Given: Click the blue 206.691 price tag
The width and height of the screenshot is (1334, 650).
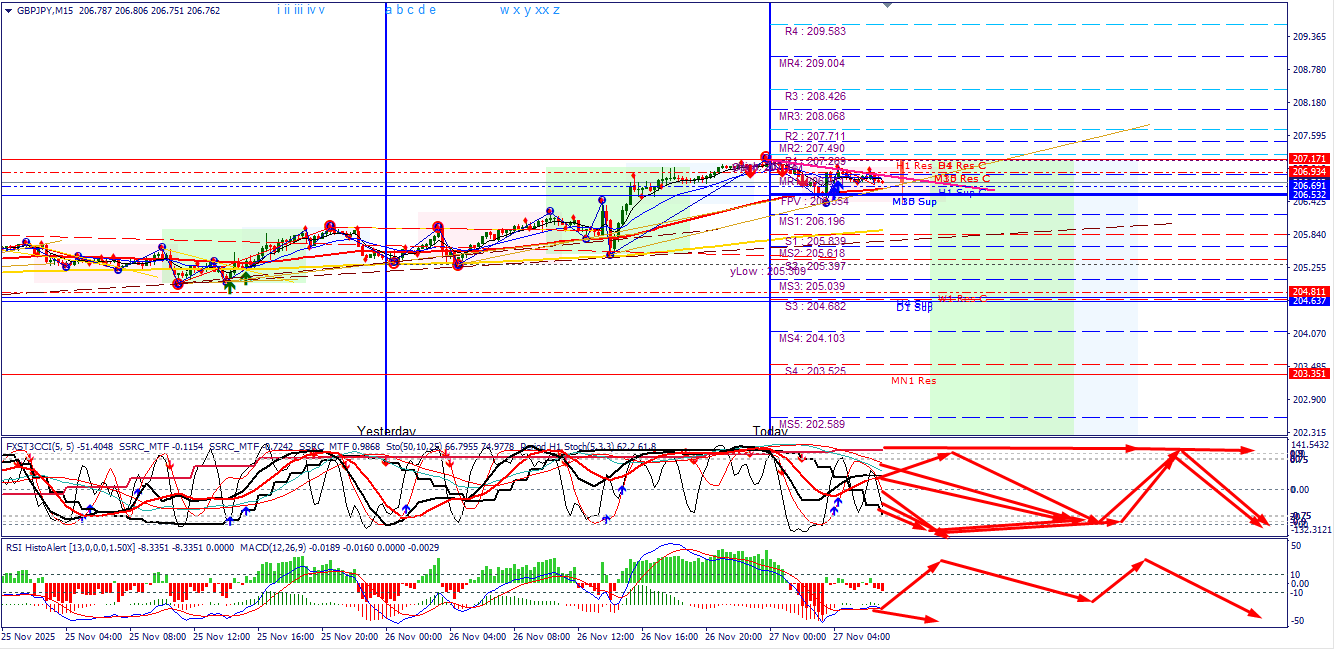Looking at the screenshot, I should point(1309,186).
